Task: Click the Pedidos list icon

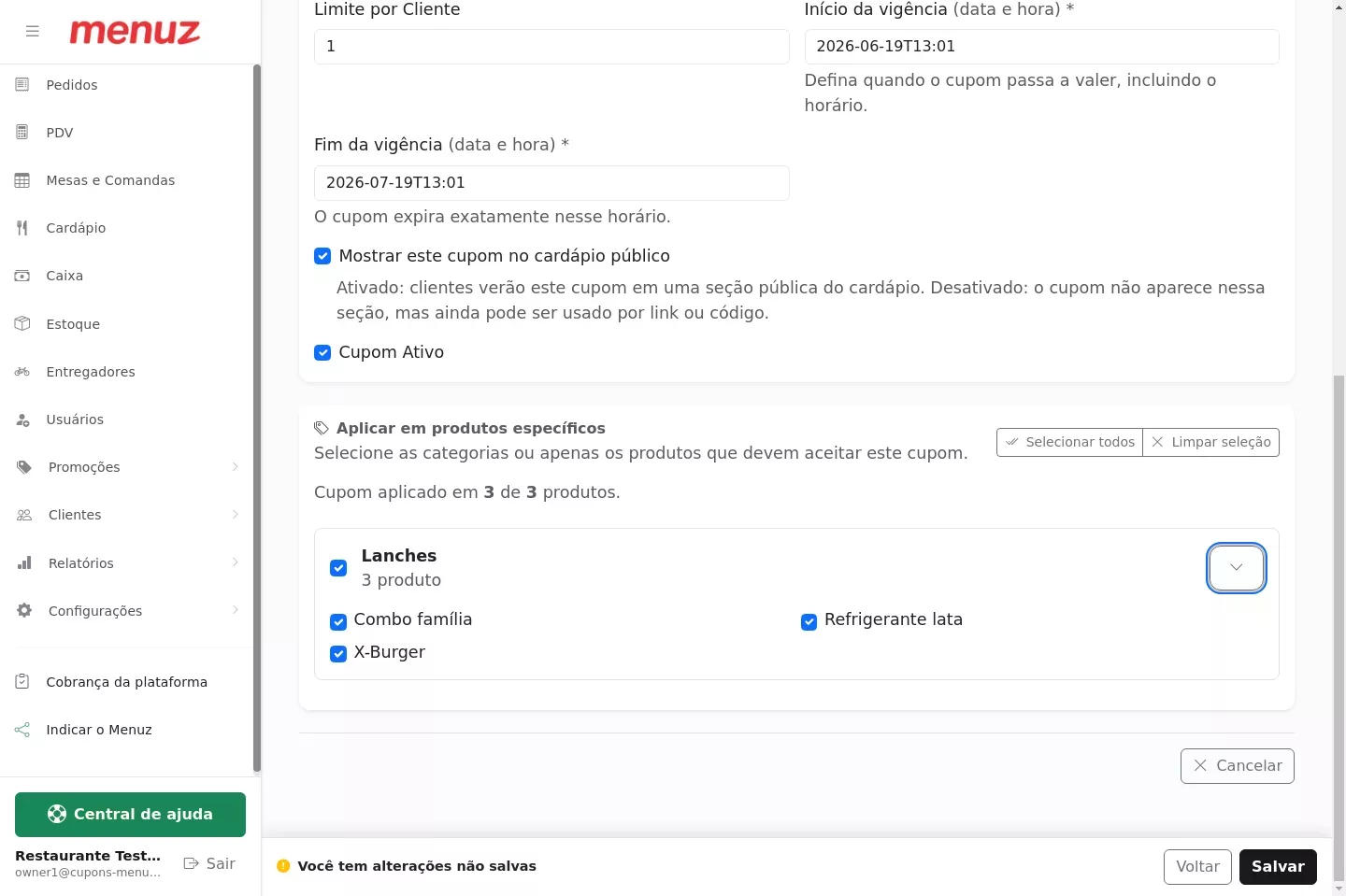Action: 22,85
